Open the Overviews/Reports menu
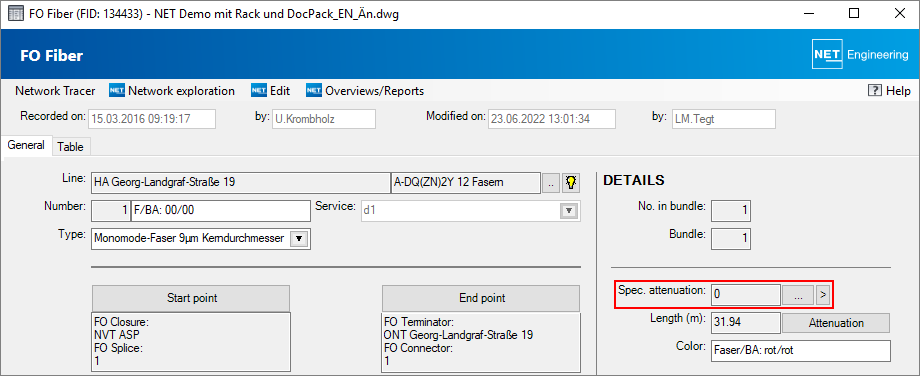The height and width of the screenshot is (376, 920). point(365,91)
